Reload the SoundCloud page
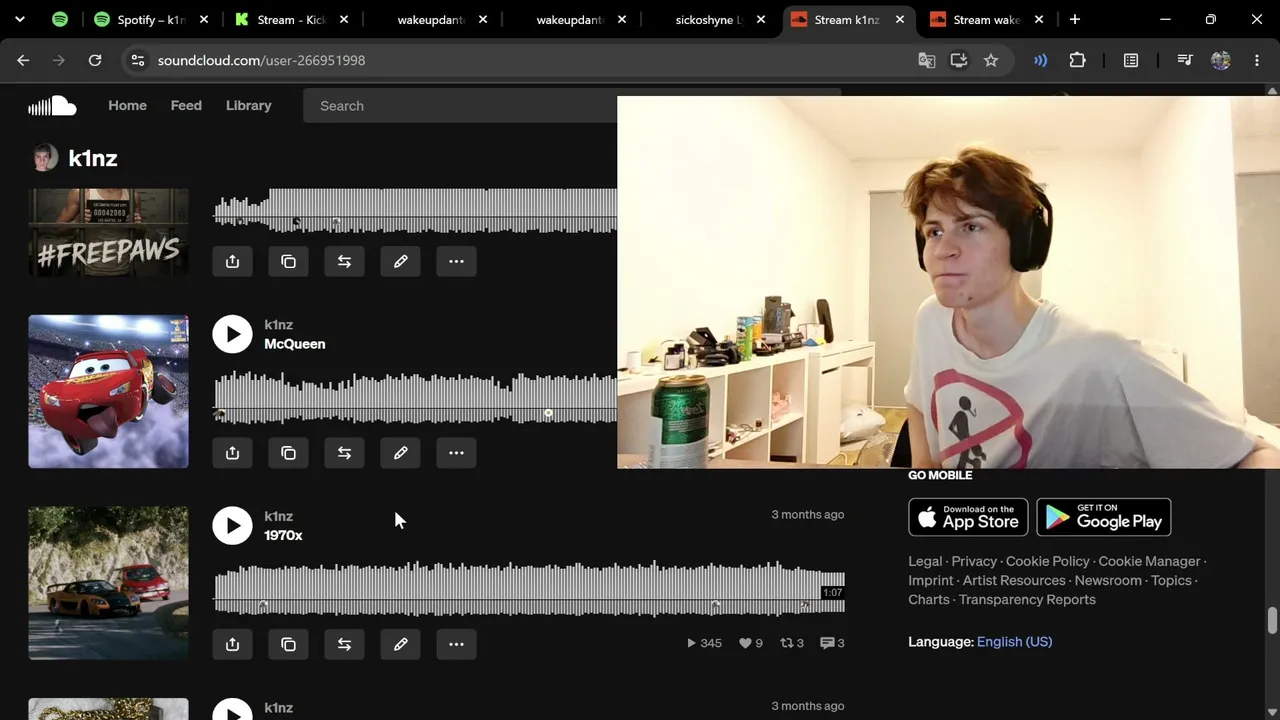 tap(95, 60)
